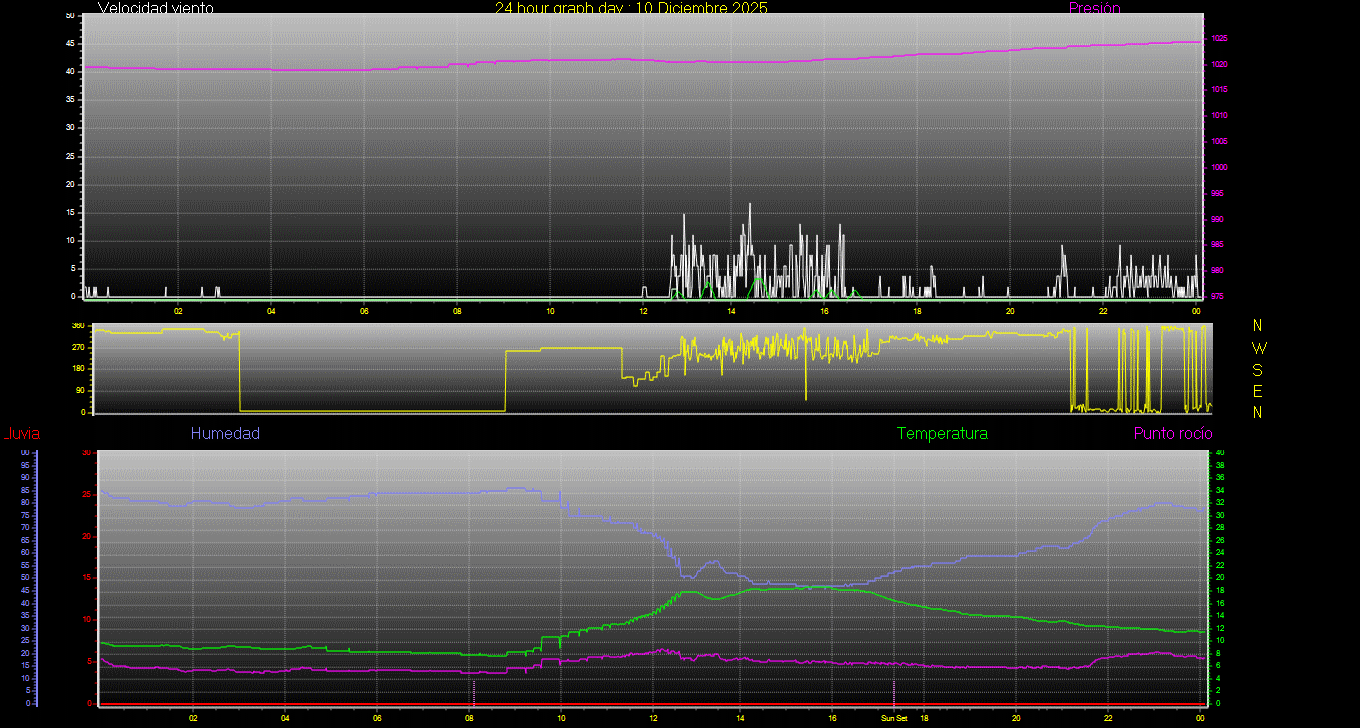Click the red 'Lluvia' legend label

click(x=21, y=434)
